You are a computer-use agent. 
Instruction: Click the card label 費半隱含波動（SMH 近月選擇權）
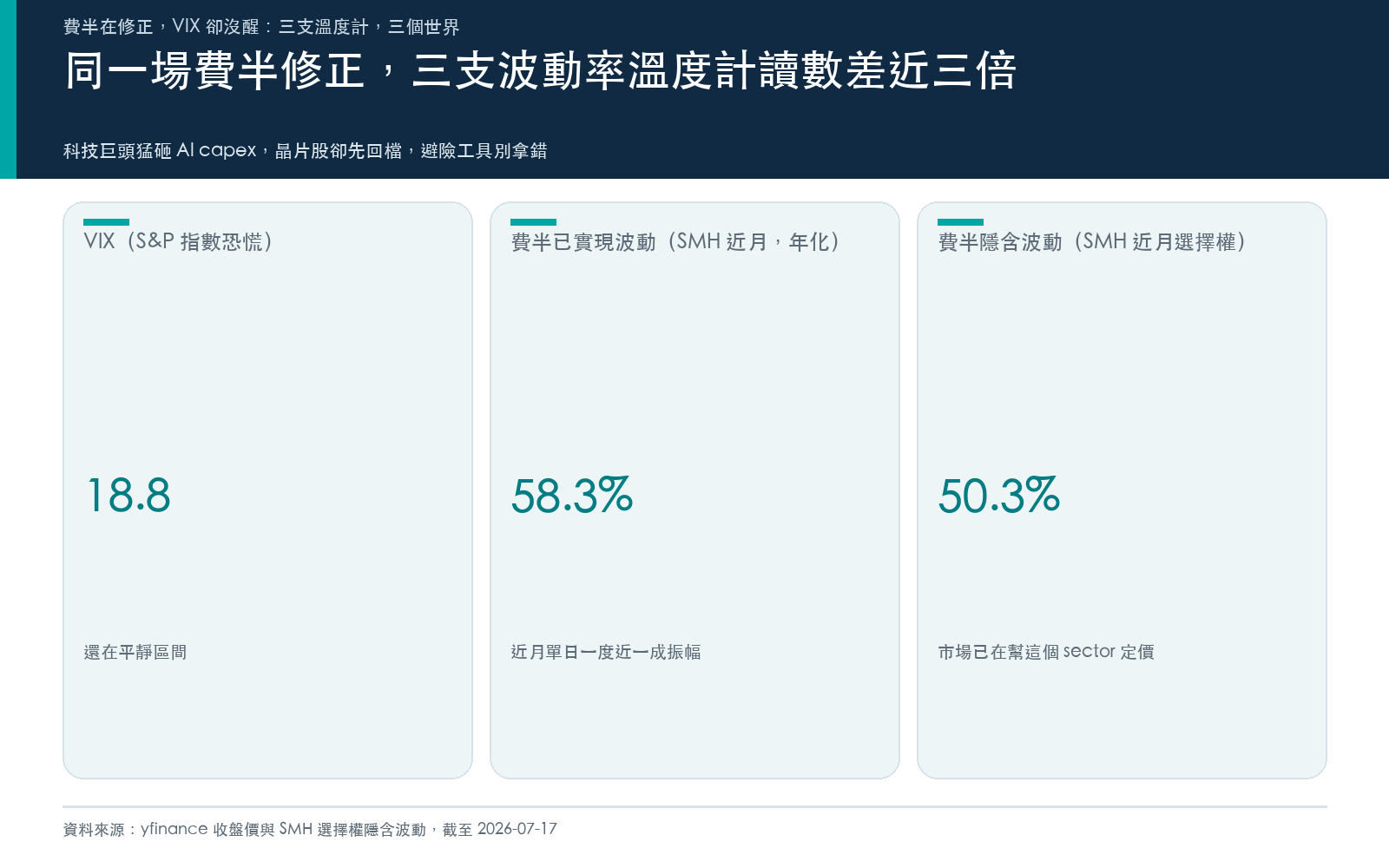(1092, 241)
